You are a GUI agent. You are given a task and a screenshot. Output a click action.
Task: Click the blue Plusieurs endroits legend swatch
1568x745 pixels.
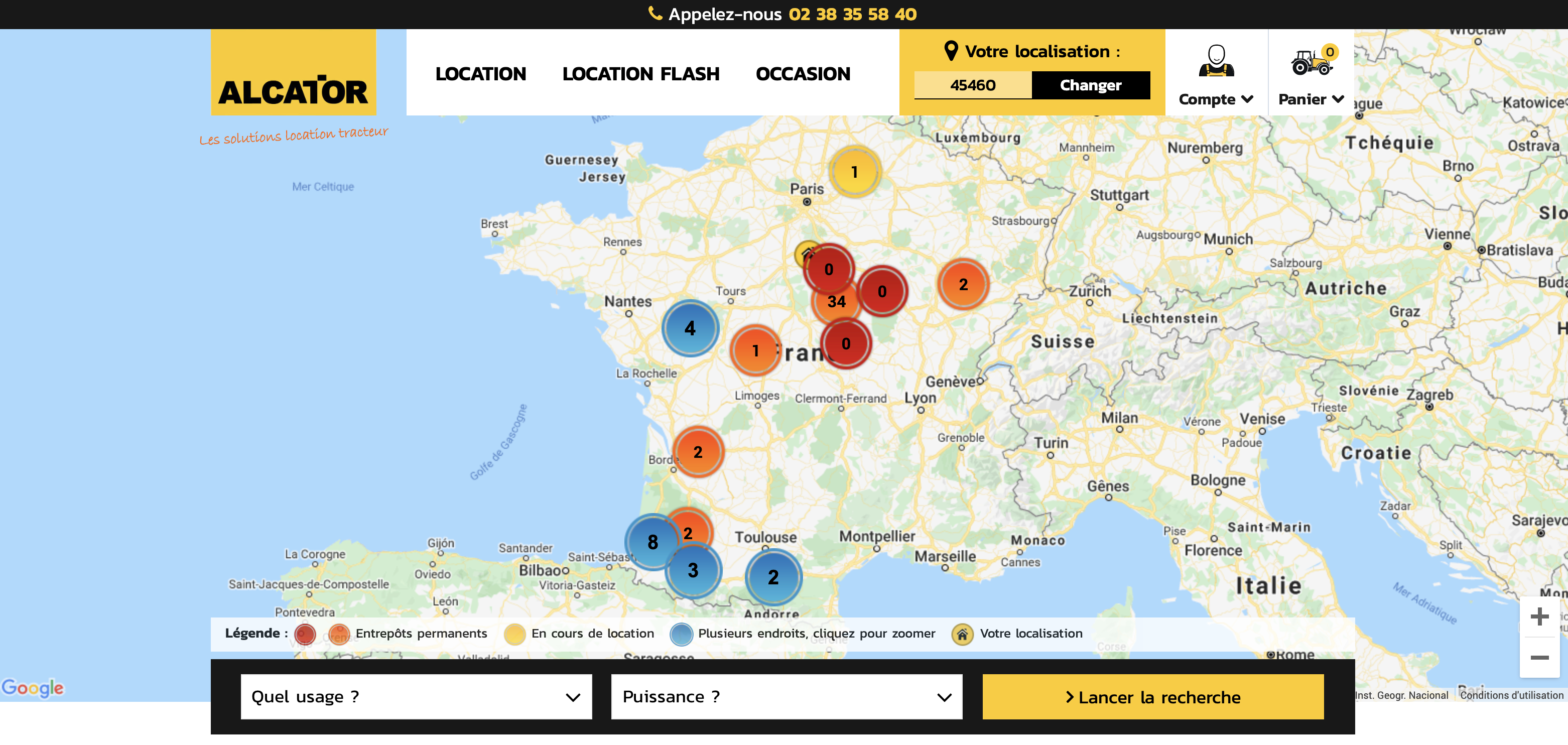pos(681,634)
